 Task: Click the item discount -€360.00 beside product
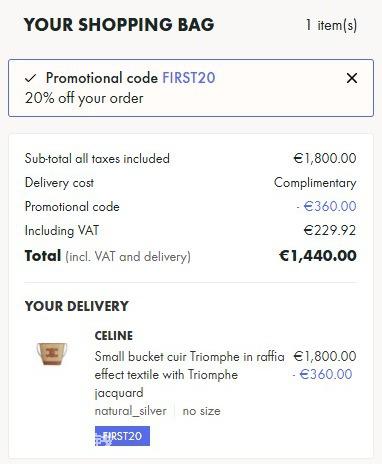[x=322, y=374]
